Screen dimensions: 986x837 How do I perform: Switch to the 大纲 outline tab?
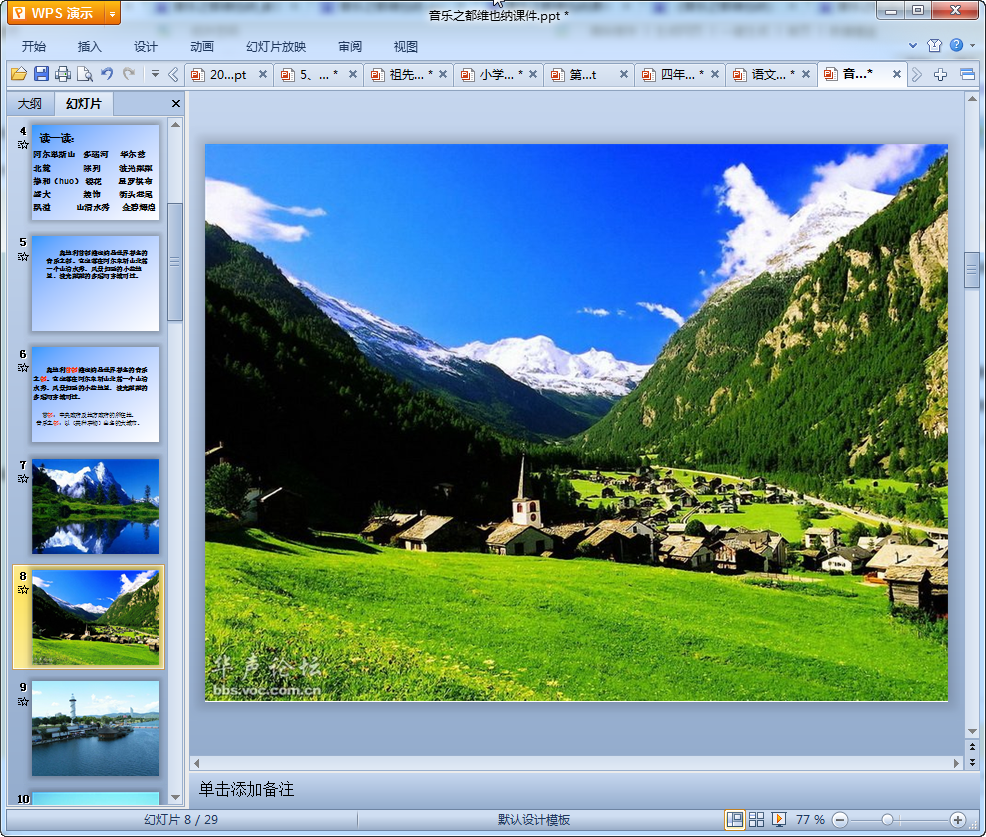30,104
